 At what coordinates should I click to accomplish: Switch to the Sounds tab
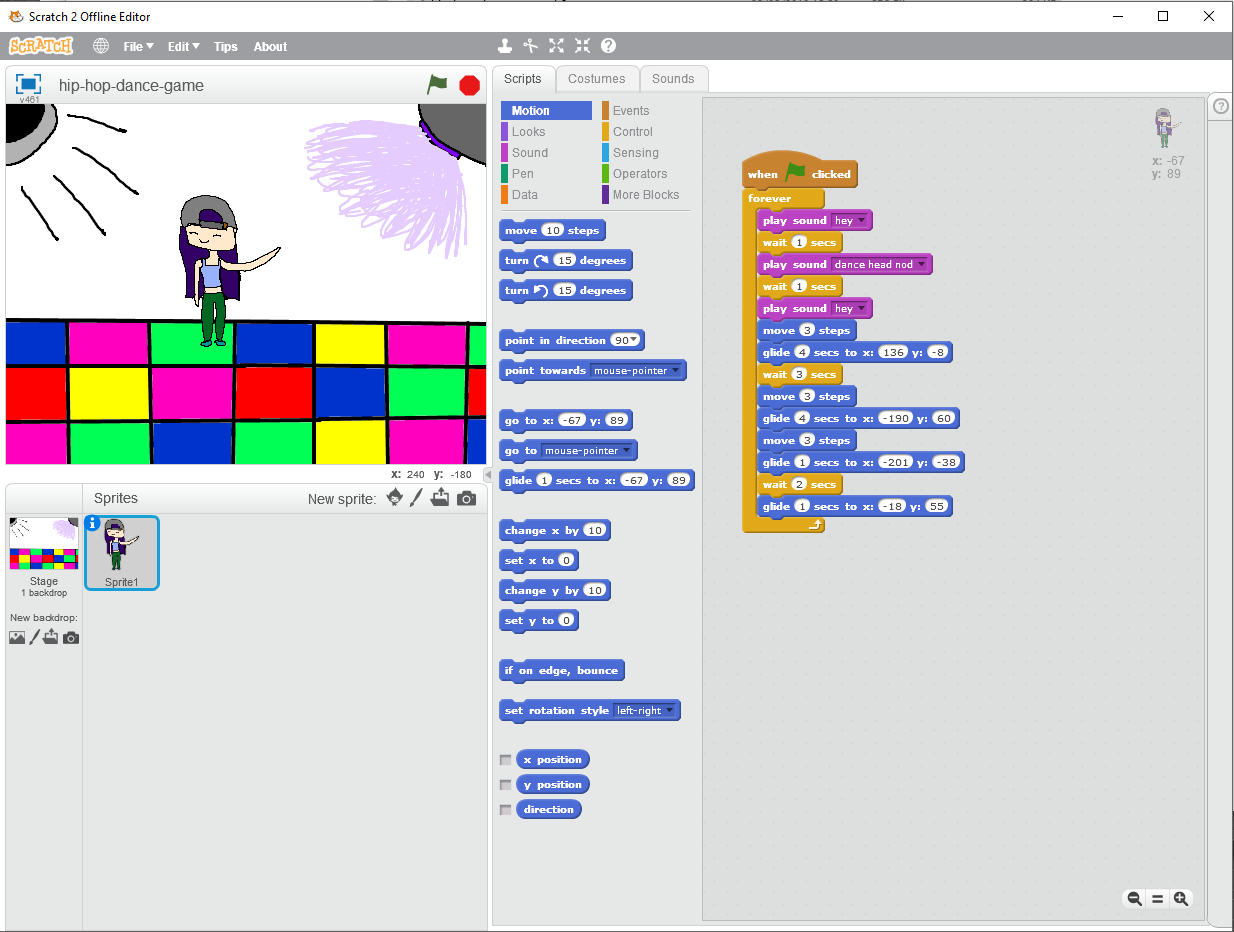coord(673,79)
